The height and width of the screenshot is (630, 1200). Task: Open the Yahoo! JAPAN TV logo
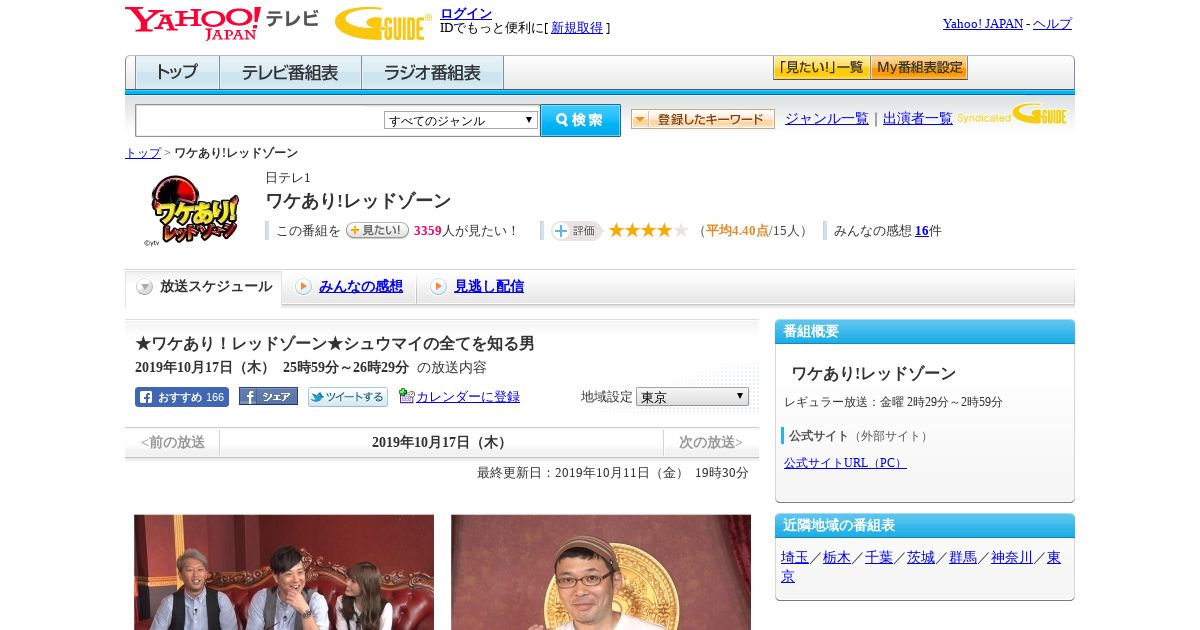pos(222,23)
